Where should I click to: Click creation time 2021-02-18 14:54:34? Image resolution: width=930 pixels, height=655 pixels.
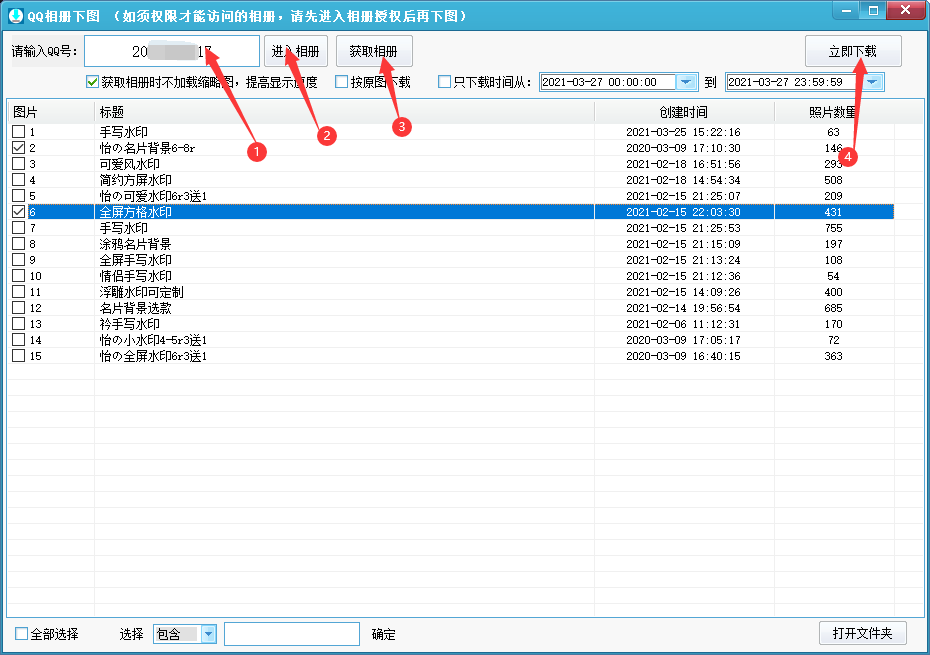click(x=683, y=180)
